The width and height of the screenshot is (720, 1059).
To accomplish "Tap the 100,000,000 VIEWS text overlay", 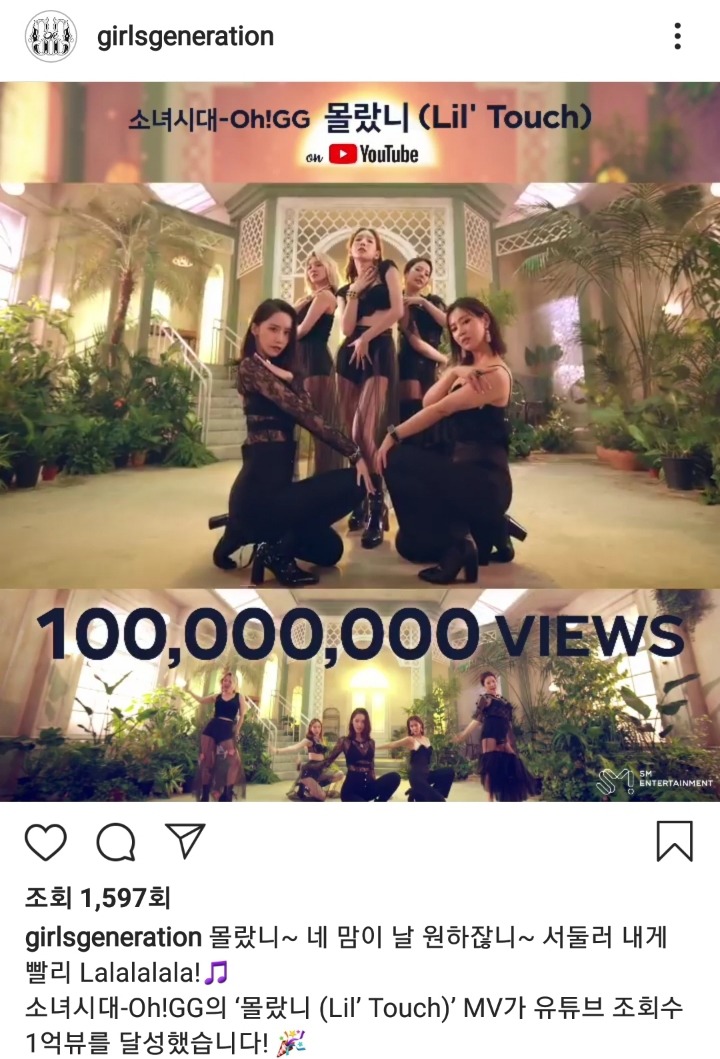I will (x=360, y=635).
